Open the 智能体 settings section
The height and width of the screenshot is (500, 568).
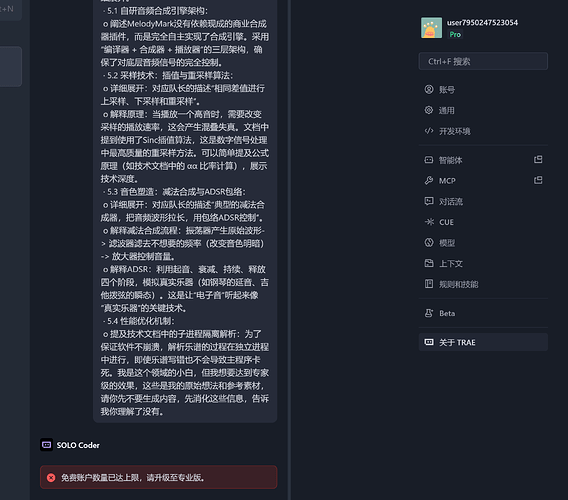pos(483,160)
